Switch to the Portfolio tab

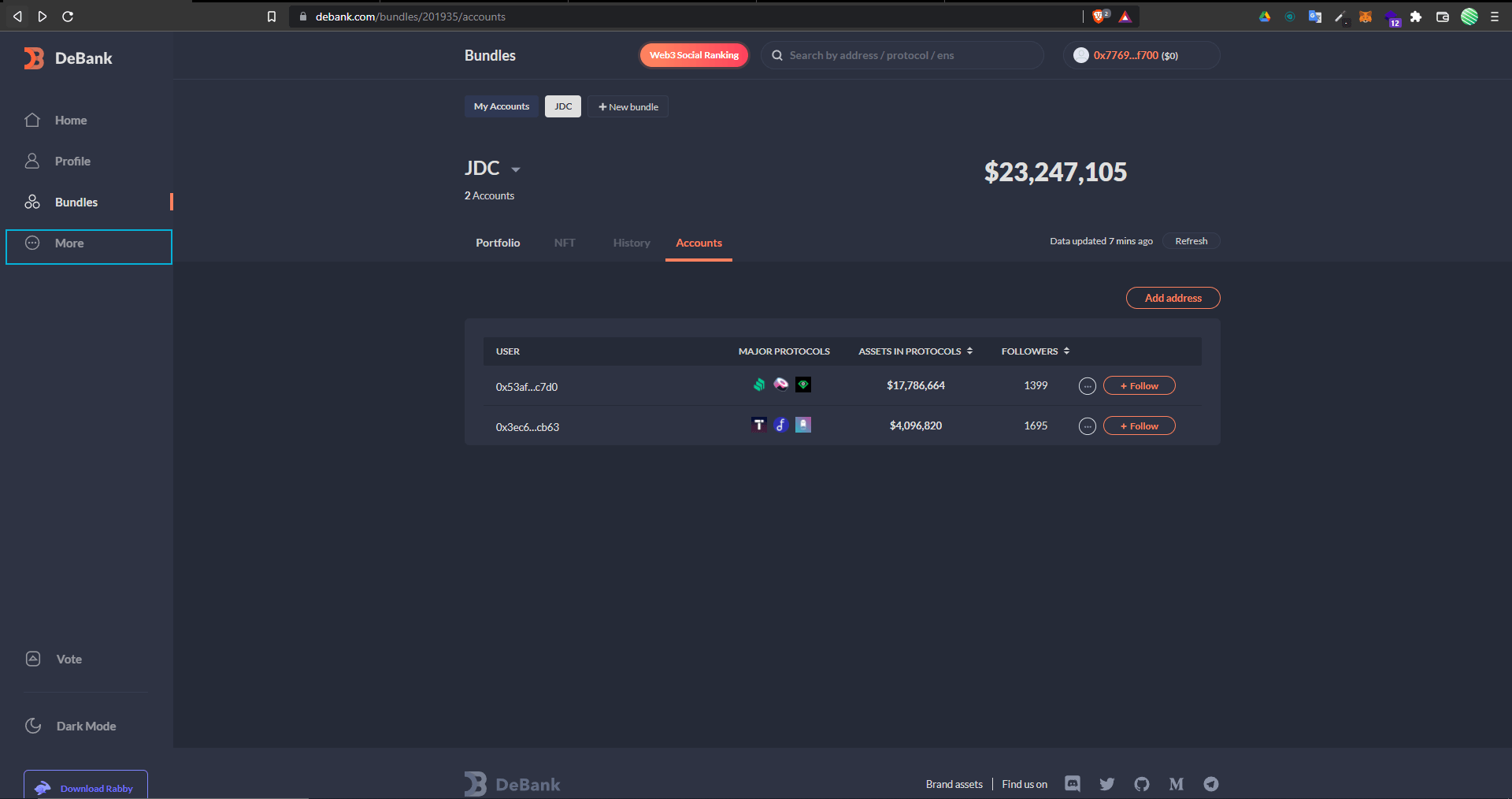pos(498,243)
